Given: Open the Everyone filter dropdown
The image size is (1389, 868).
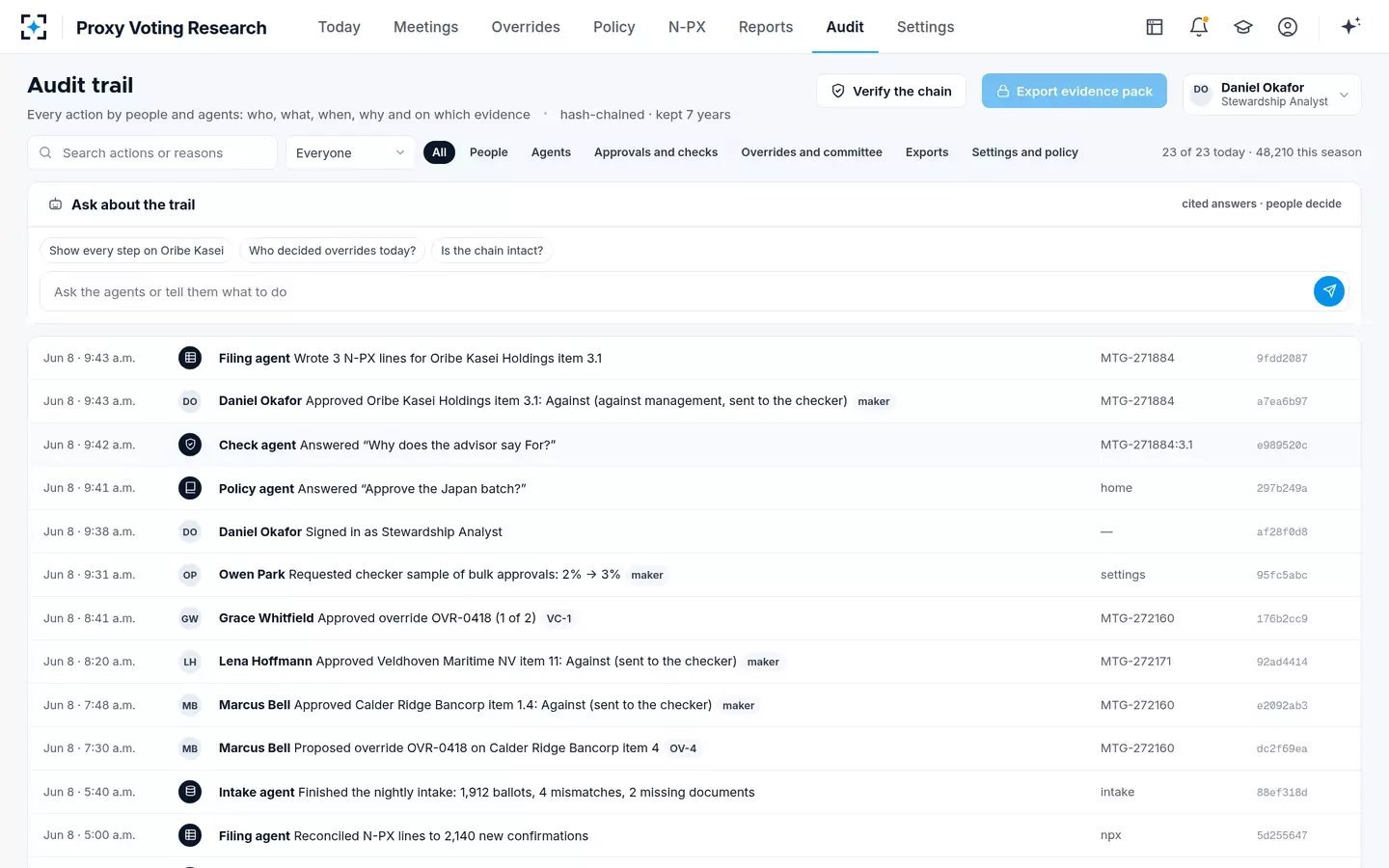Looking at the screenshot, I should tap(350, 152).
